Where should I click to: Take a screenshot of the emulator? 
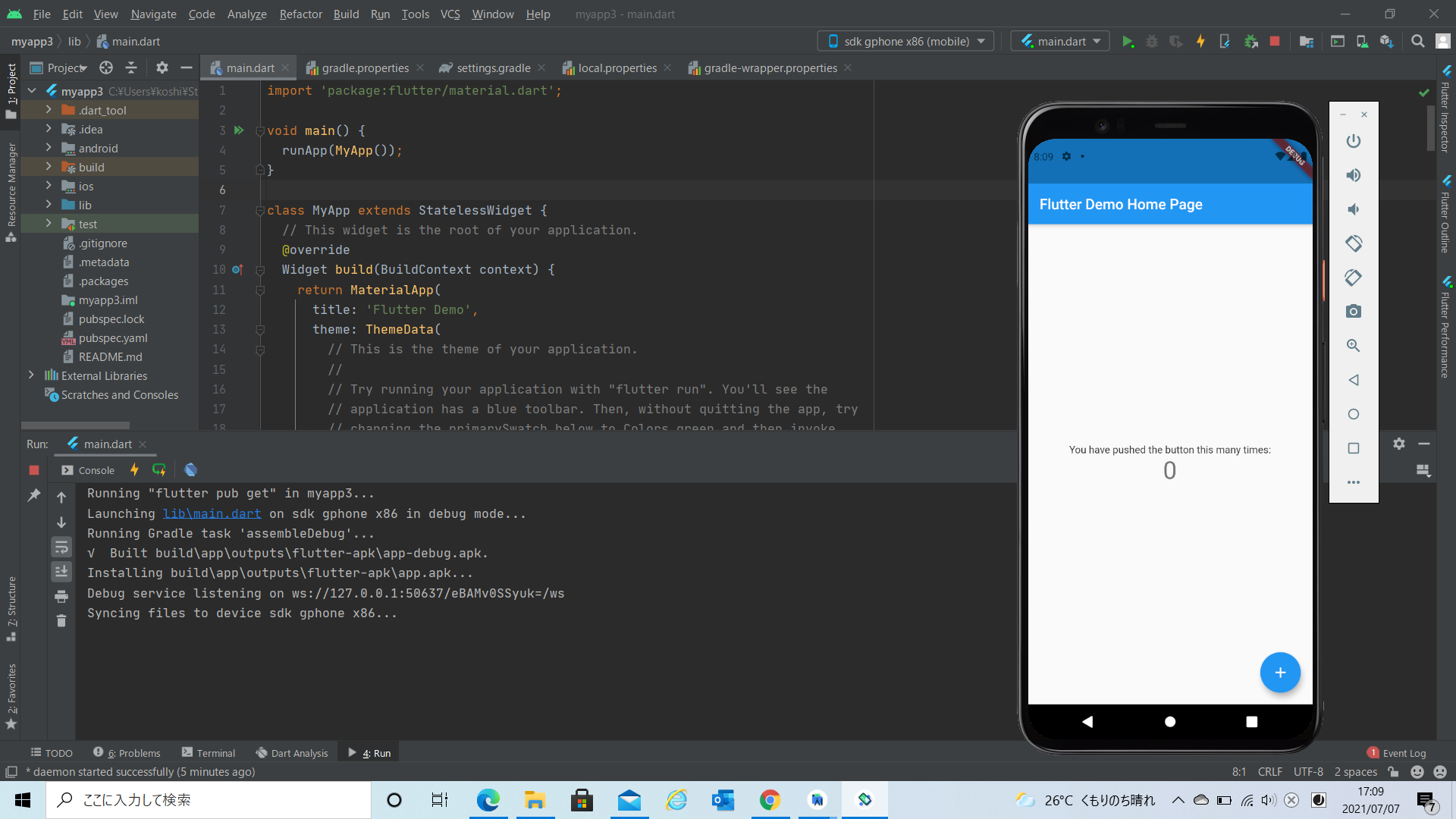1354,311
